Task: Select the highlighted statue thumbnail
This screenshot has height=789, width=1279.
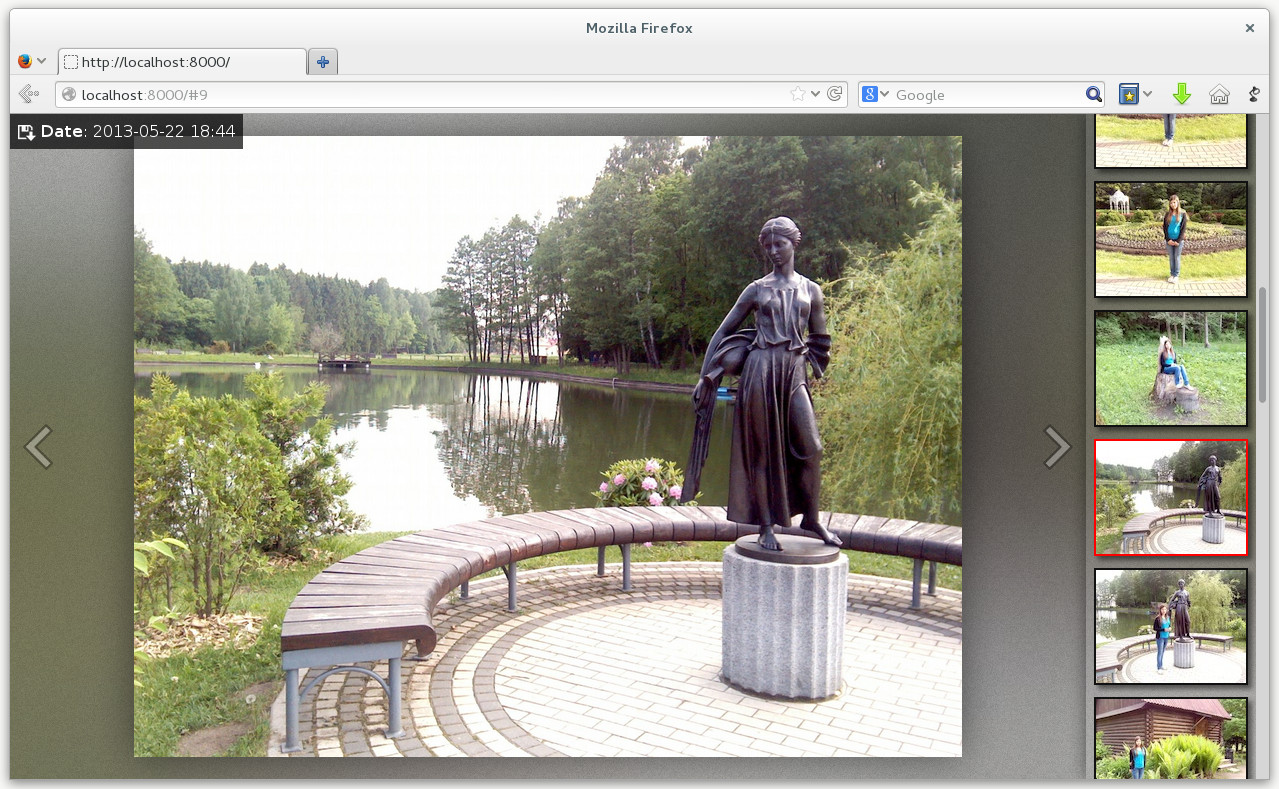Action: pos(1171,497)
